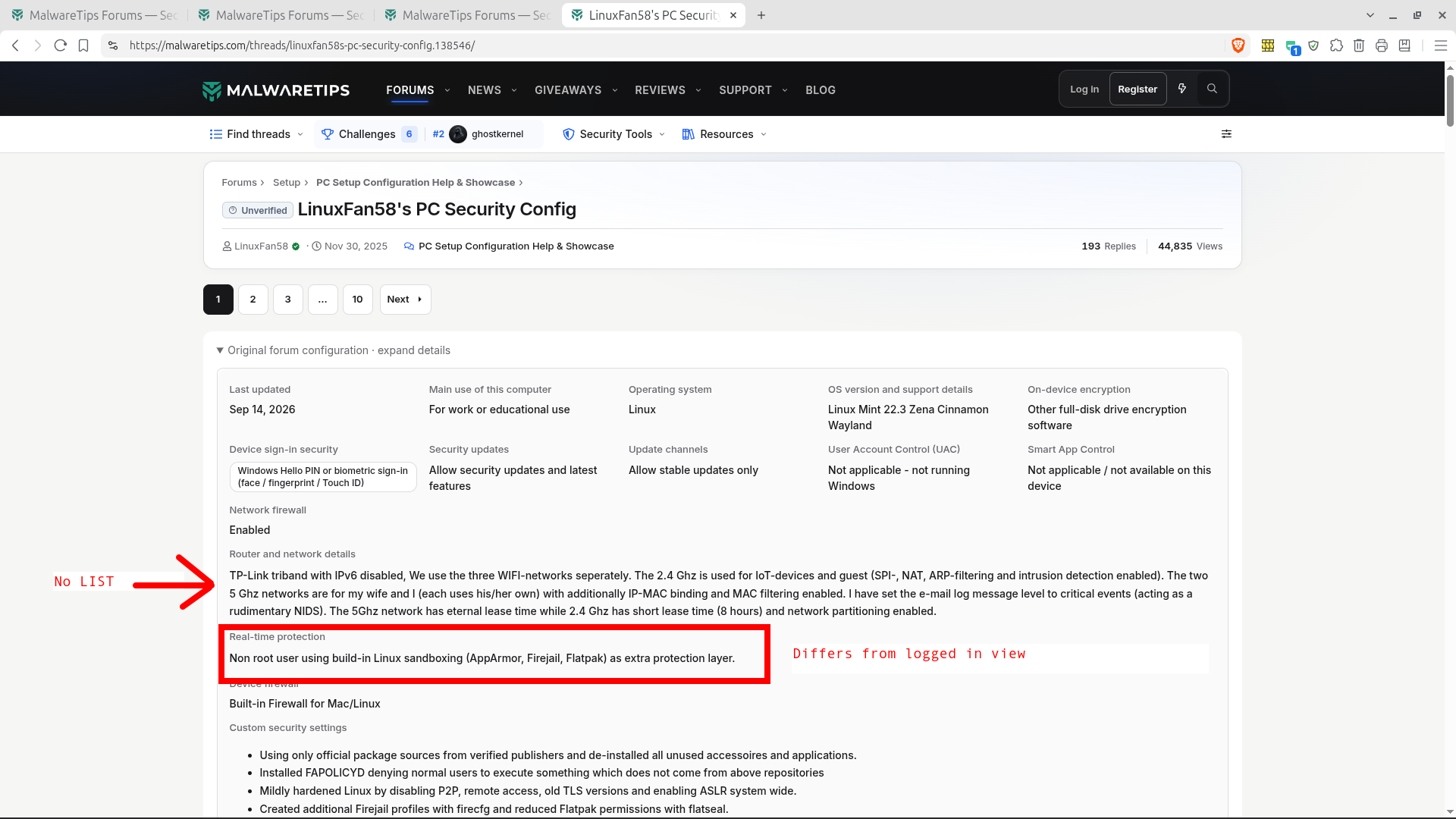The image size is (1456, 819).
Task: Reload the page with the refresh icon
Action: click(61, 45)
